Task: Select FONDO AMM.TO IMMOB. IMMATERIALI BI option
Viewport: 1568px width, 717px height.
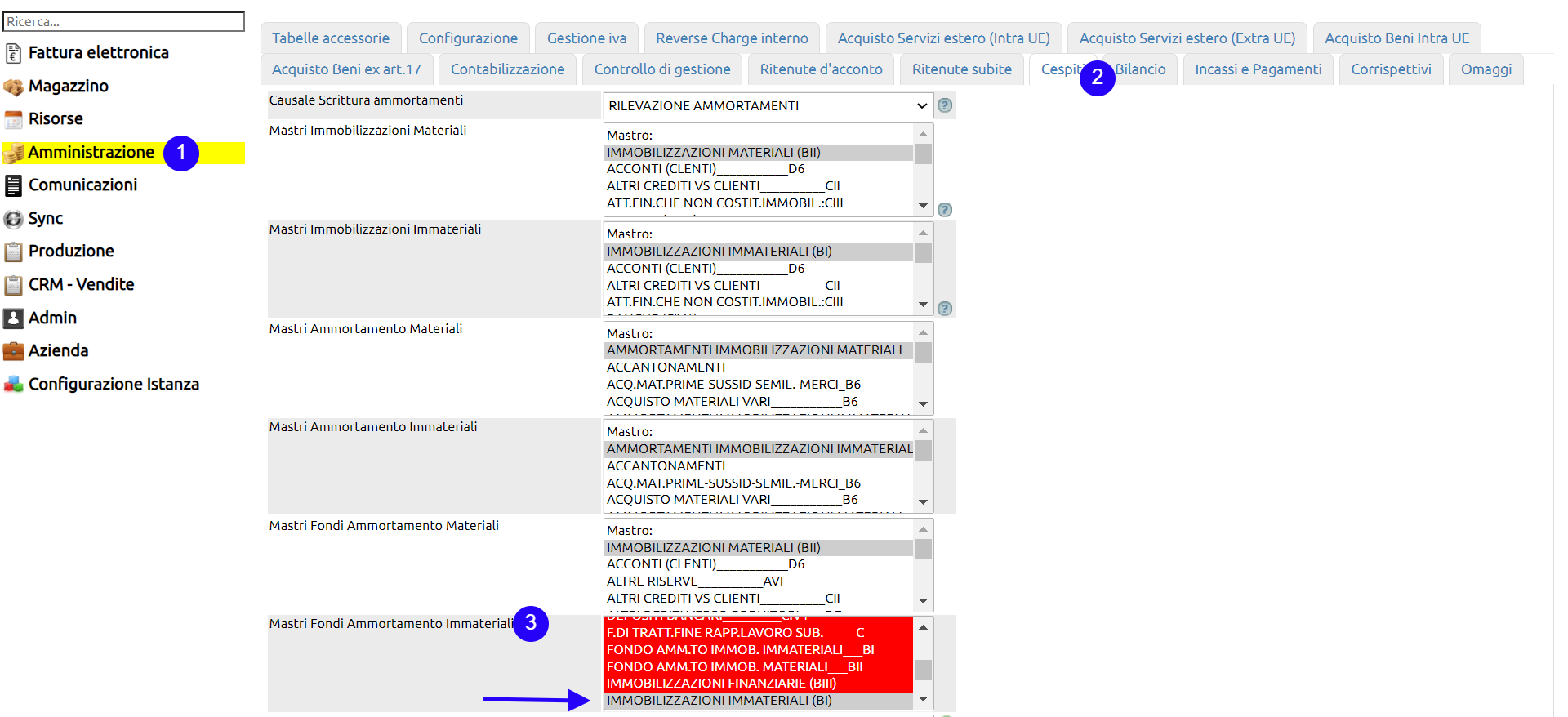Action: [759, 650]
